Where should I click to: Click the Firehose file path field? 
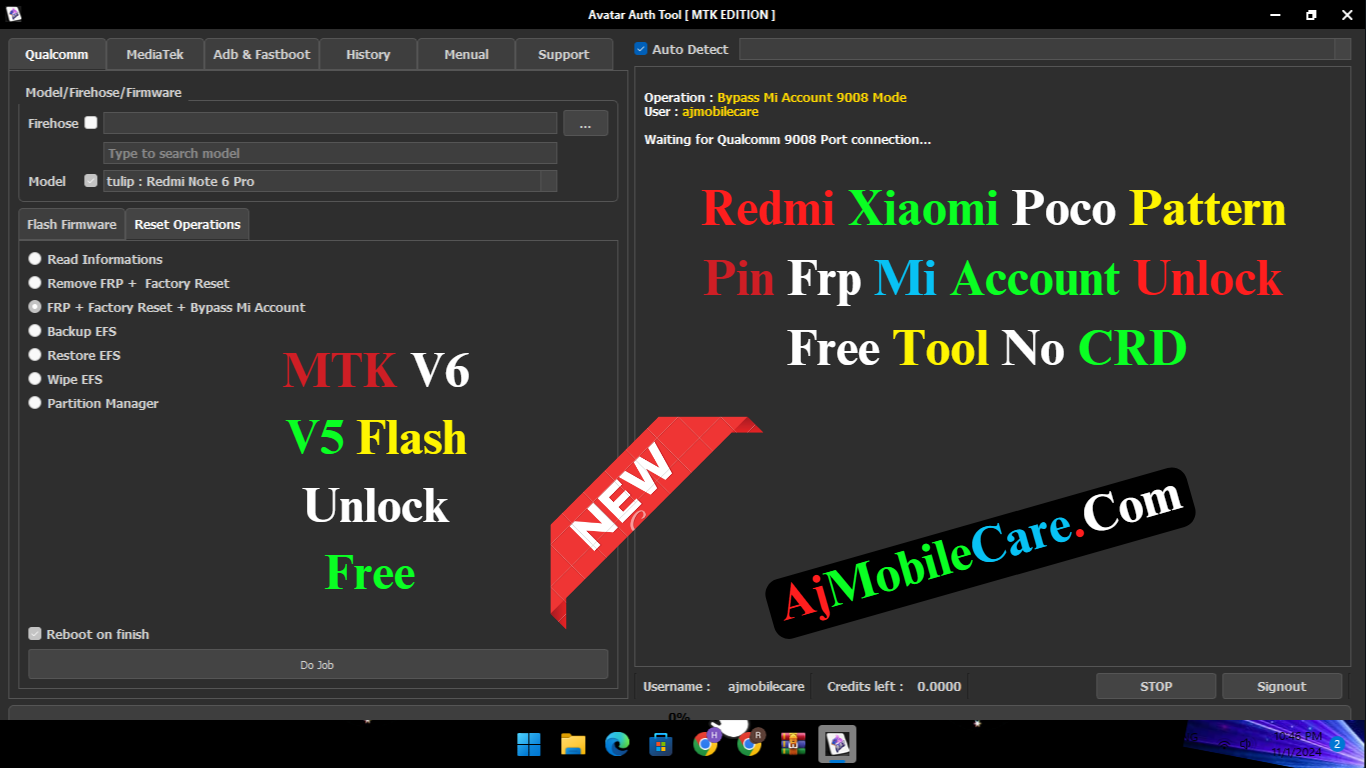point(330,123)
